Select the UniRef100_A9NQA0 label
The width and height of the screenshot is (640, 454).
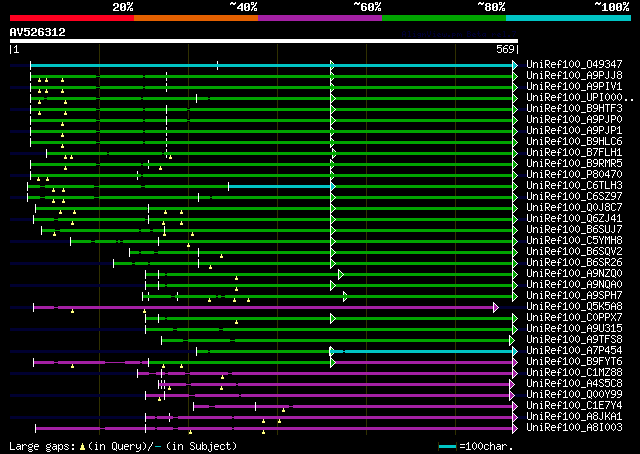tap(574, 285)
